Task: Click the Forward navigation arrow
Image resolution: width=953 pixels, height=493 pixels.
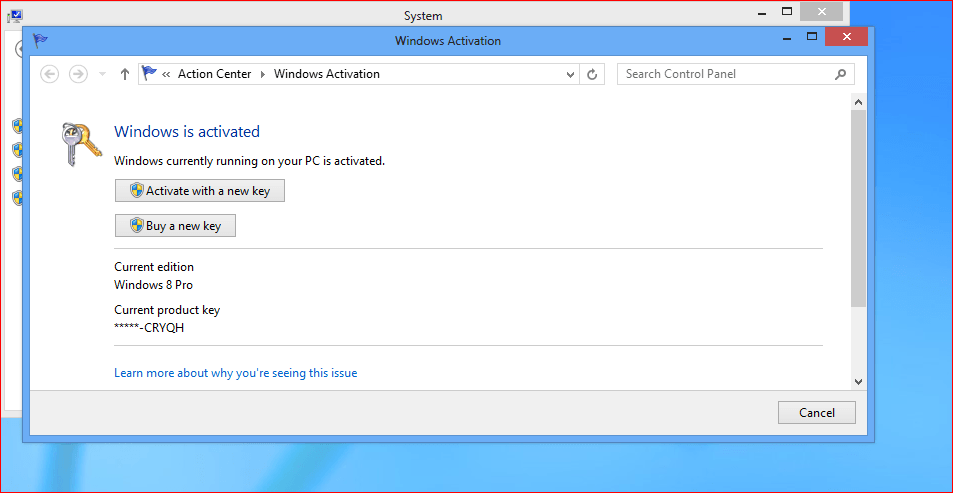Action: [x=78, y=74]
